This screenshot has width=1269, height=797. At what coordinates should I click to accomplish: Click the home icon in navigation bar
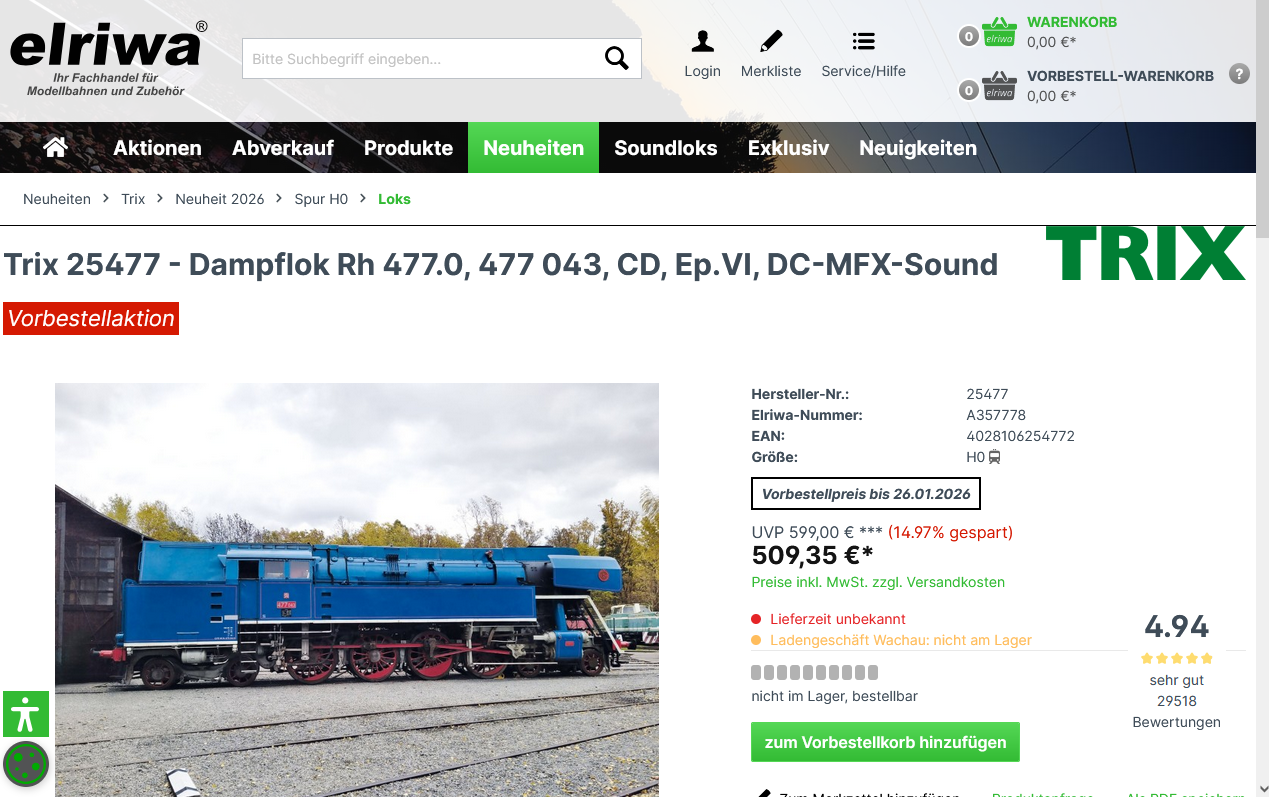point(56,147)
